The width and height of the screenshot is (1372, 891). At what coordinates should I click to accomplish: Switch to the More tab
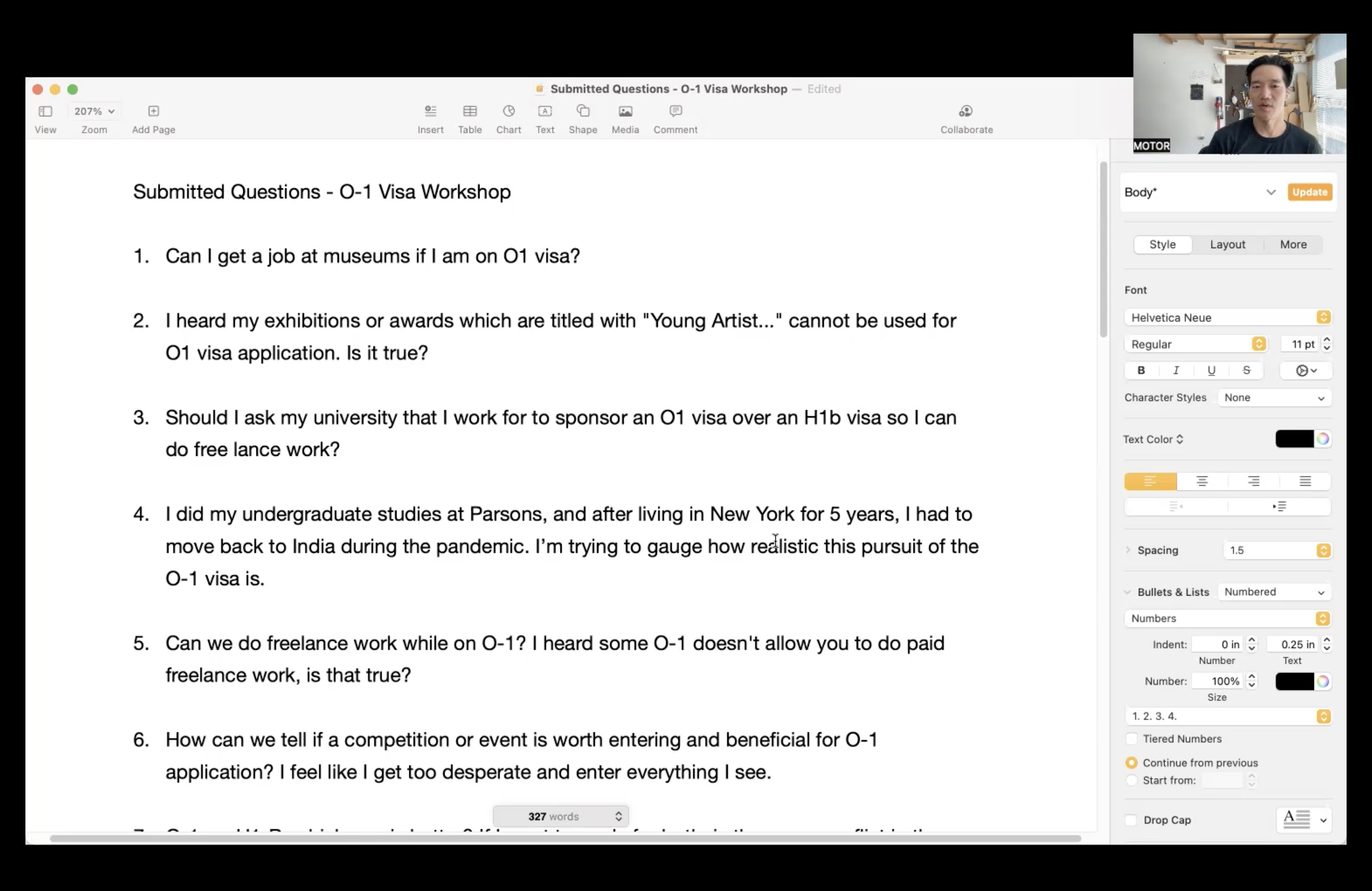click(1293, 245)
